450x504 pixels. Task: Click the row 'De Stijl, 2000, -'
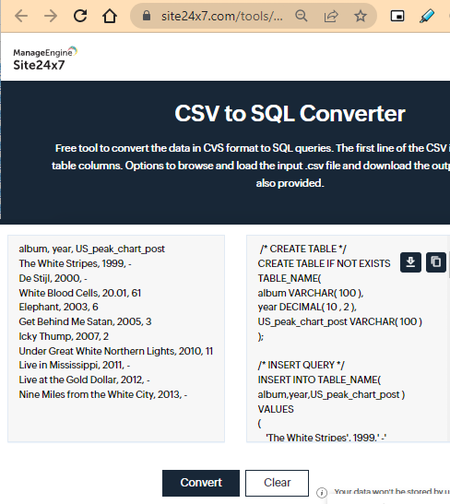point(53,278)
